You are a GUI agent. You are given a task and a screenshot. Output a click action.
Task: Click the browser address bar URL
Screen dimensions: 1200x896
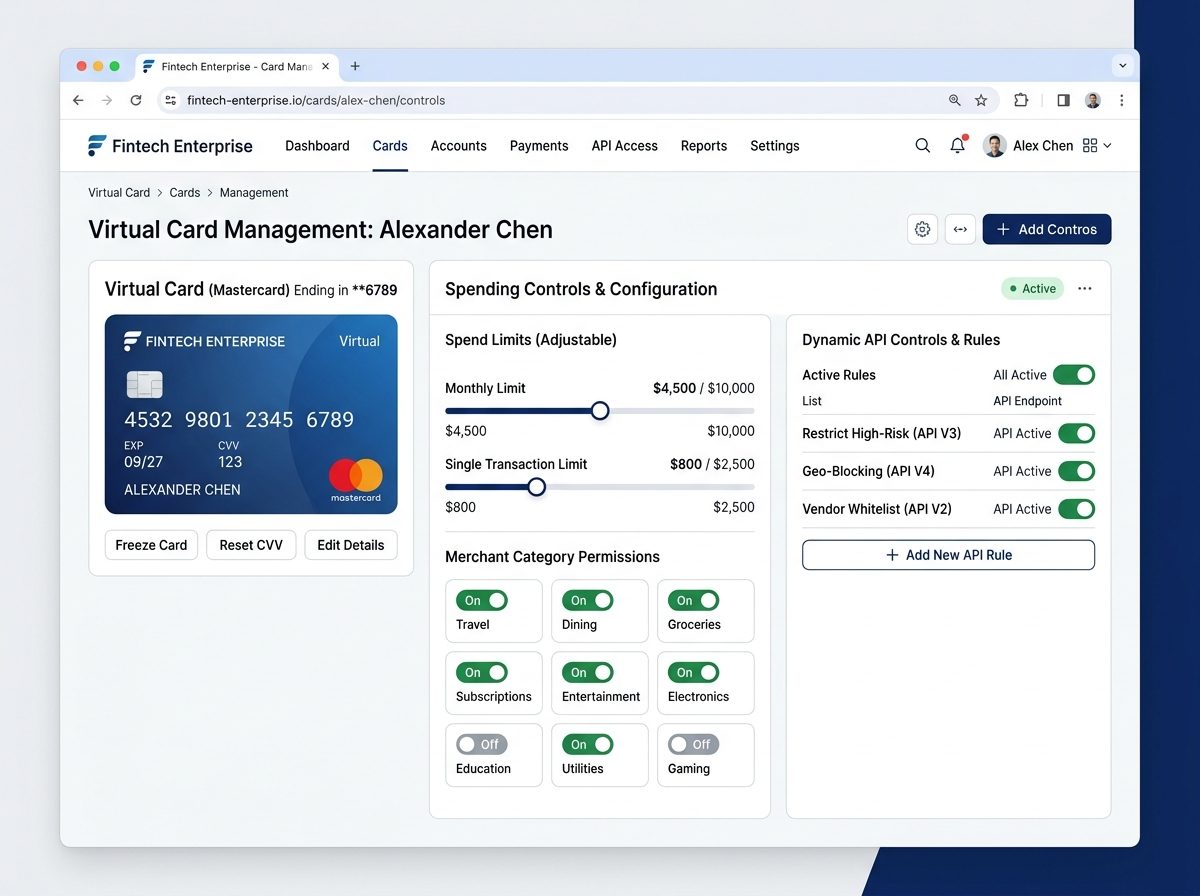(316, 100)
